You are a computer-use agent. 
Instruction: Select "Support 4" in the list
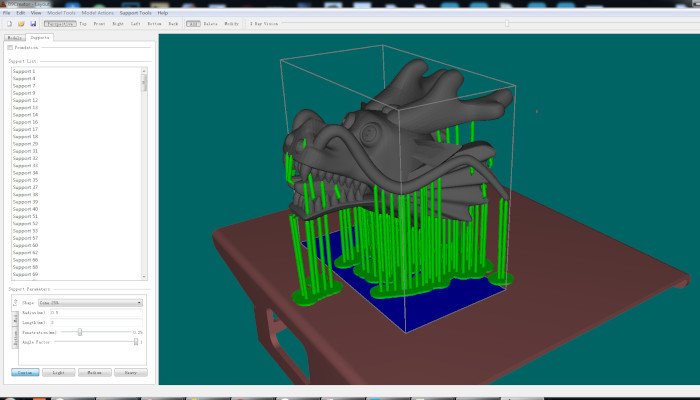(x=24, y=79)
